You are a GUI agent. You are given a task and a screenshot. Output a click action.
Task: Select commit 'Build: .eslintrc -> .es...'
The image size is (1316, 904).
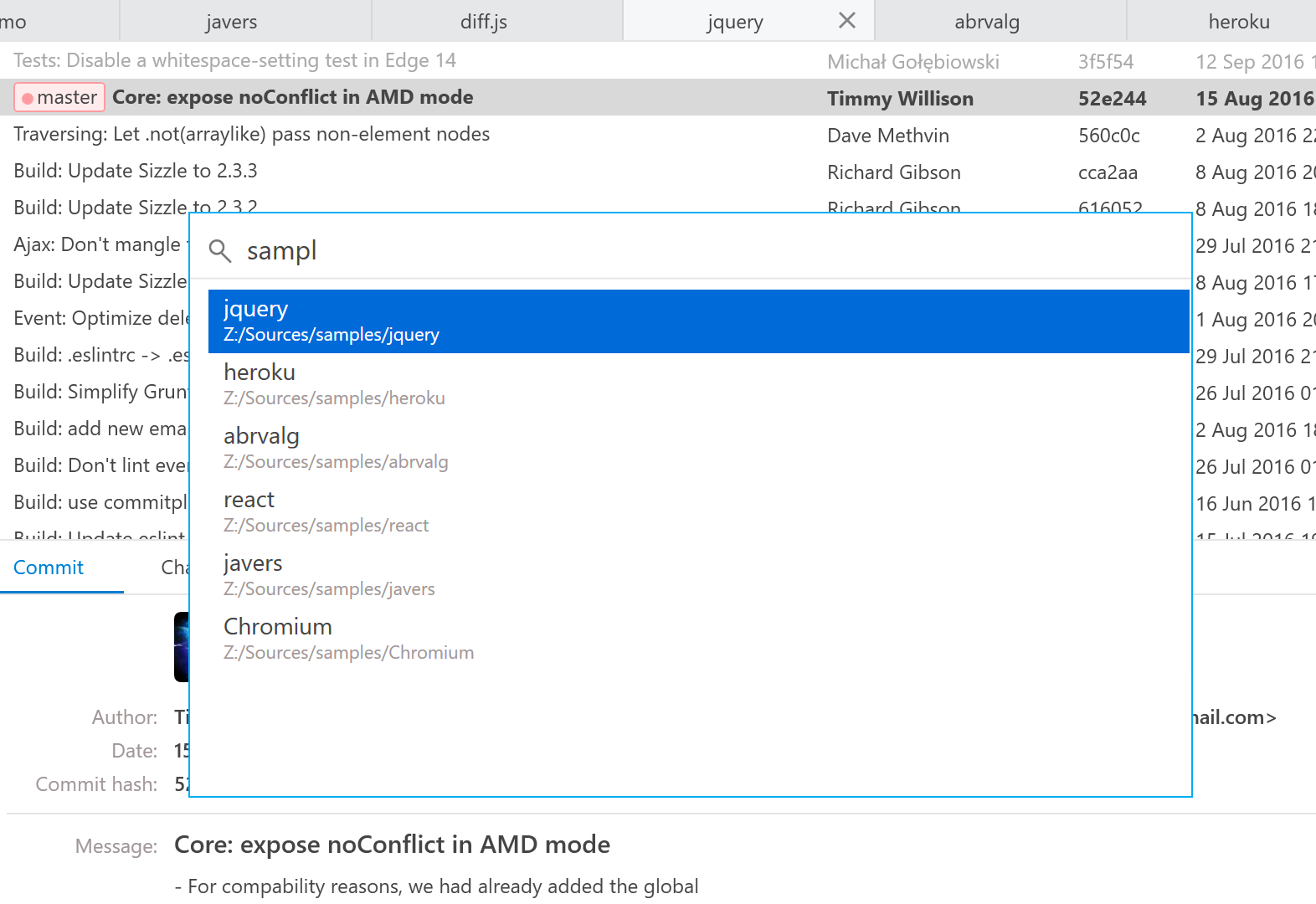[x=100, y=355]
